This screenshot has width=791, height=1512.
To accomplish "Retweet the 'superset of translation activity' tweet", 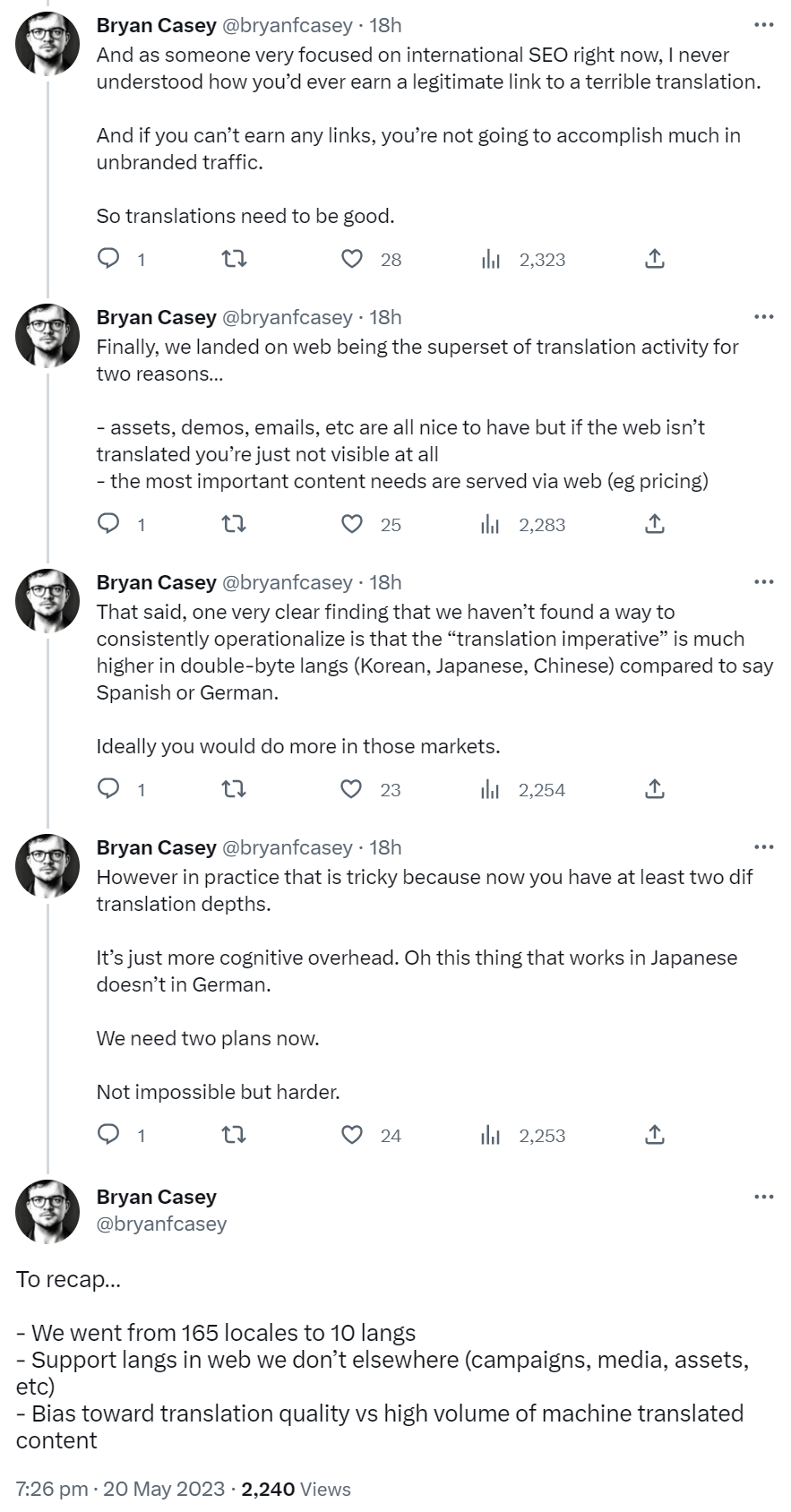I will tap(234, 524).
